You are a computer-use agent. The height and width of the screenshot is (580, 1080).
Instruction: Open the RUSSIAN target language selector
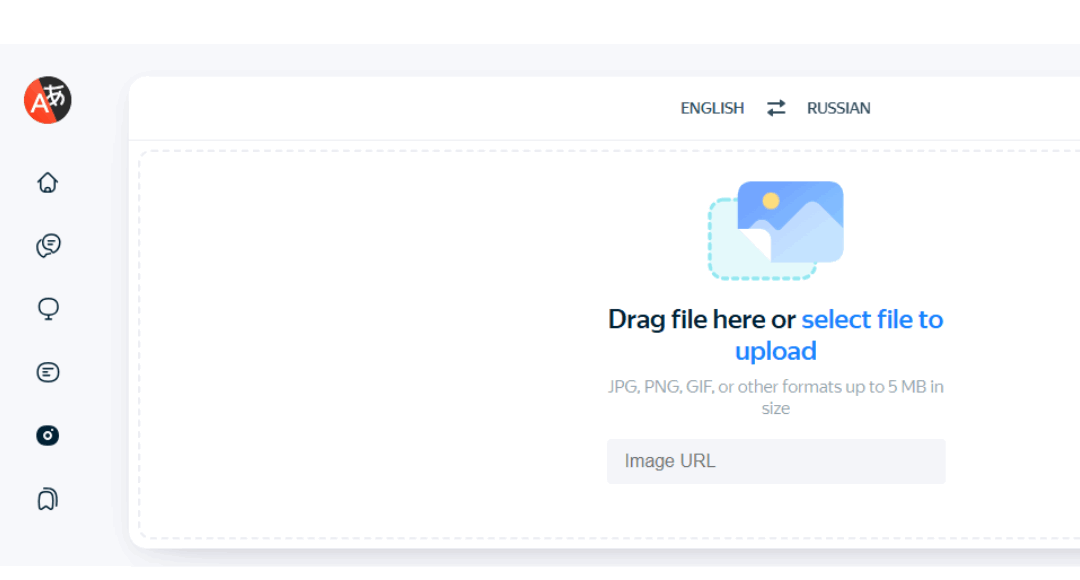pos(839,108)
